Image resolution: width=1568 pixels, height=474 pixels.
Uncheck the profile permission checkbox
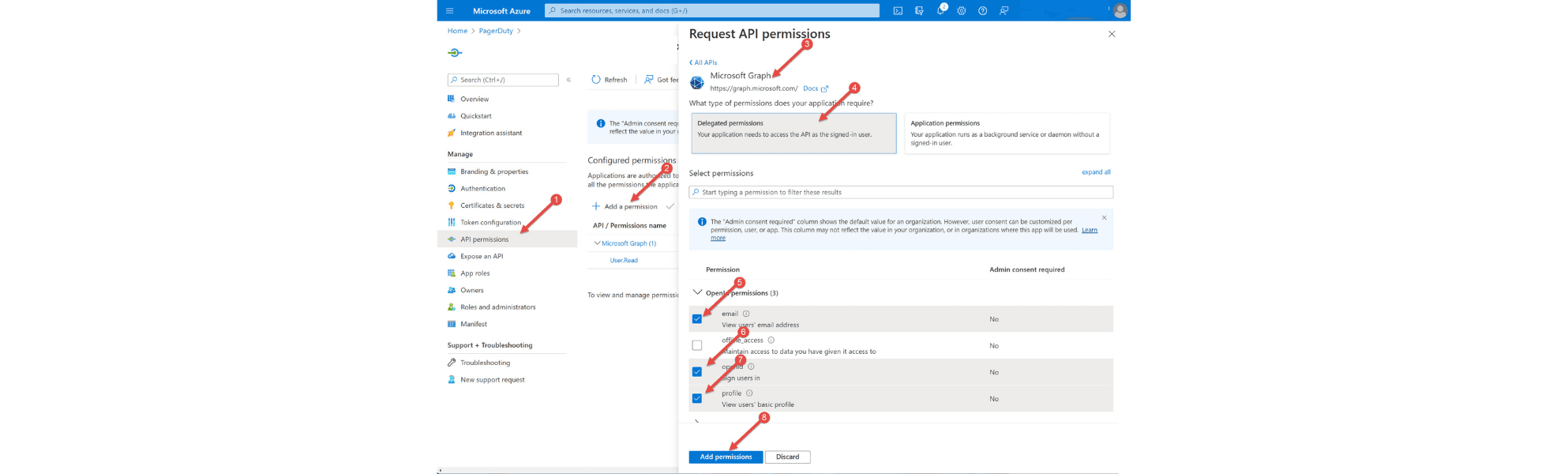(697, 398)
